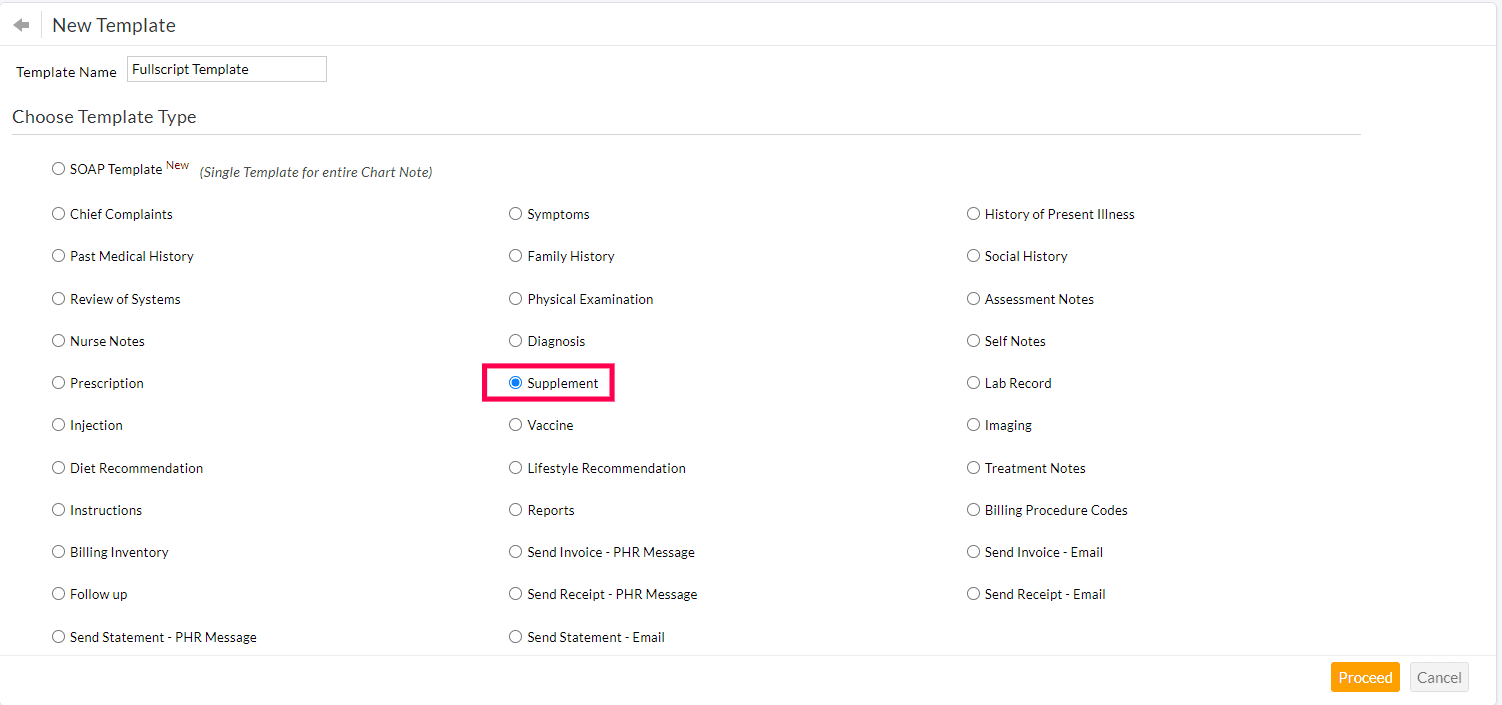Select the Review of Systems option
This screenshot has height=705, width=1502.
coord(58,299)
